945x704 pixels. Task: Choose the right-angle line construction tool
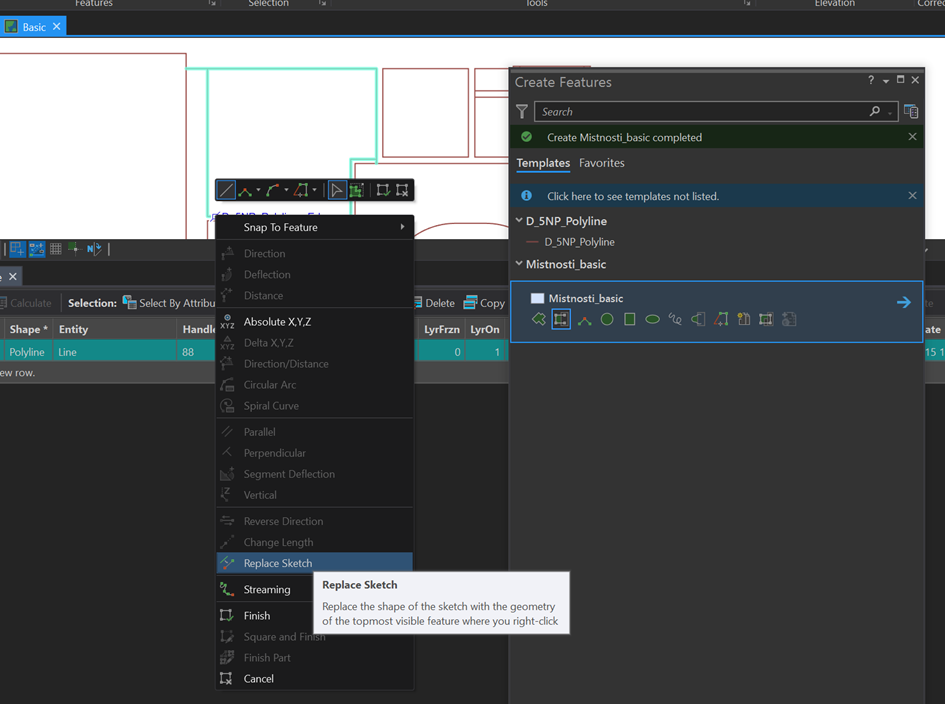[x=245, y=190]
